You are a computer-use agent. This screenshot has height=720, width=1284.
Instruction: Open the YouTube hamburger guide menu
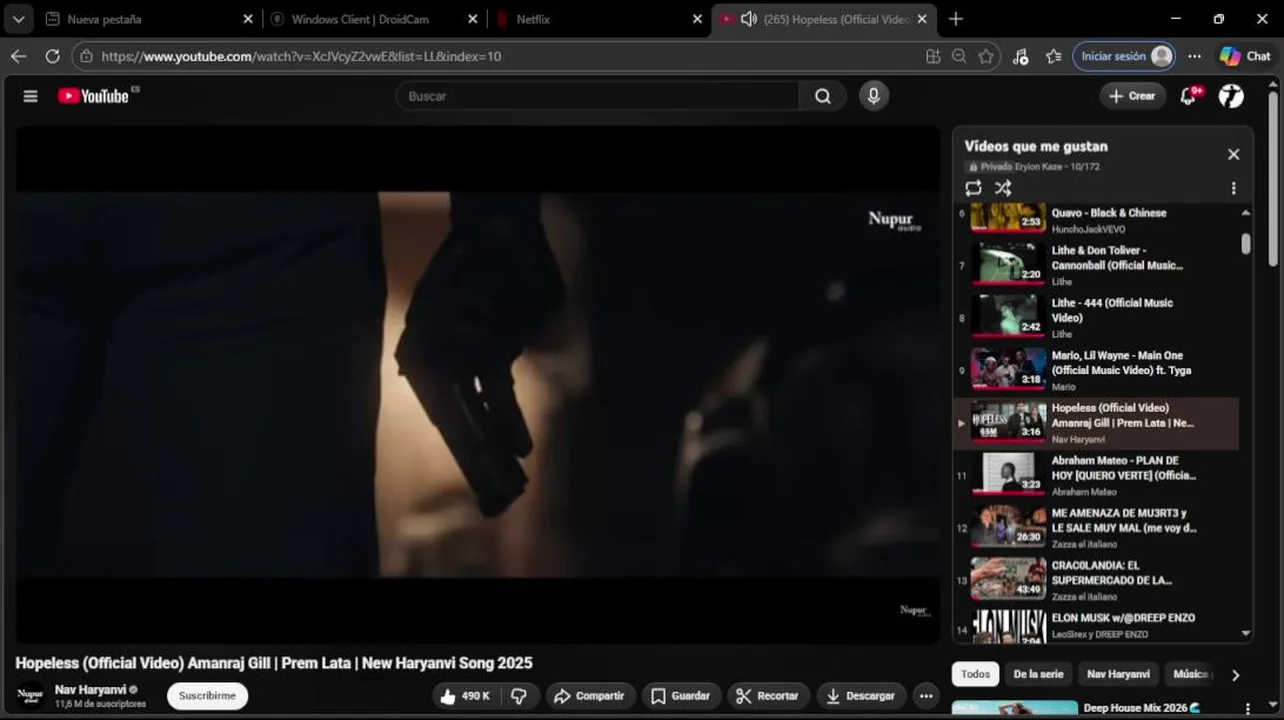(30, 96)
